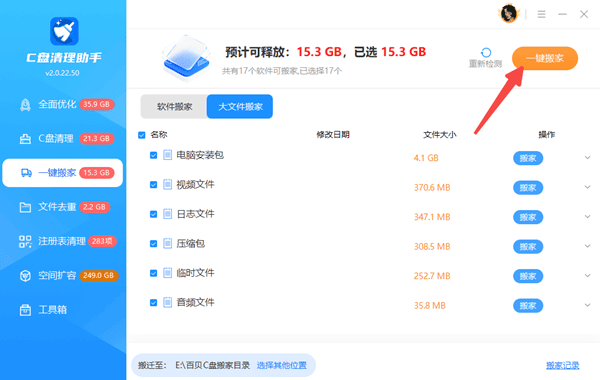
Task: Click the 35.9 GB badge
Action: [97, 104]
